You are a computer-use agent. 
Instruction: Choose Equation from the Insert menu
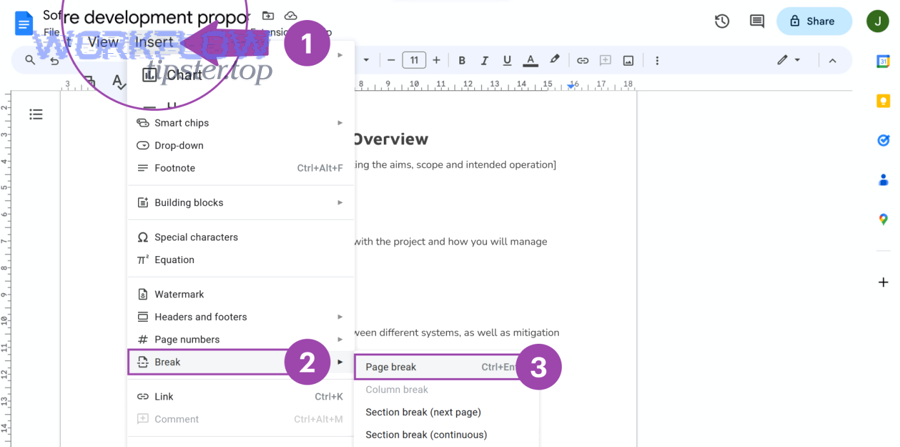pyautogui.click(x=240, y=260)
